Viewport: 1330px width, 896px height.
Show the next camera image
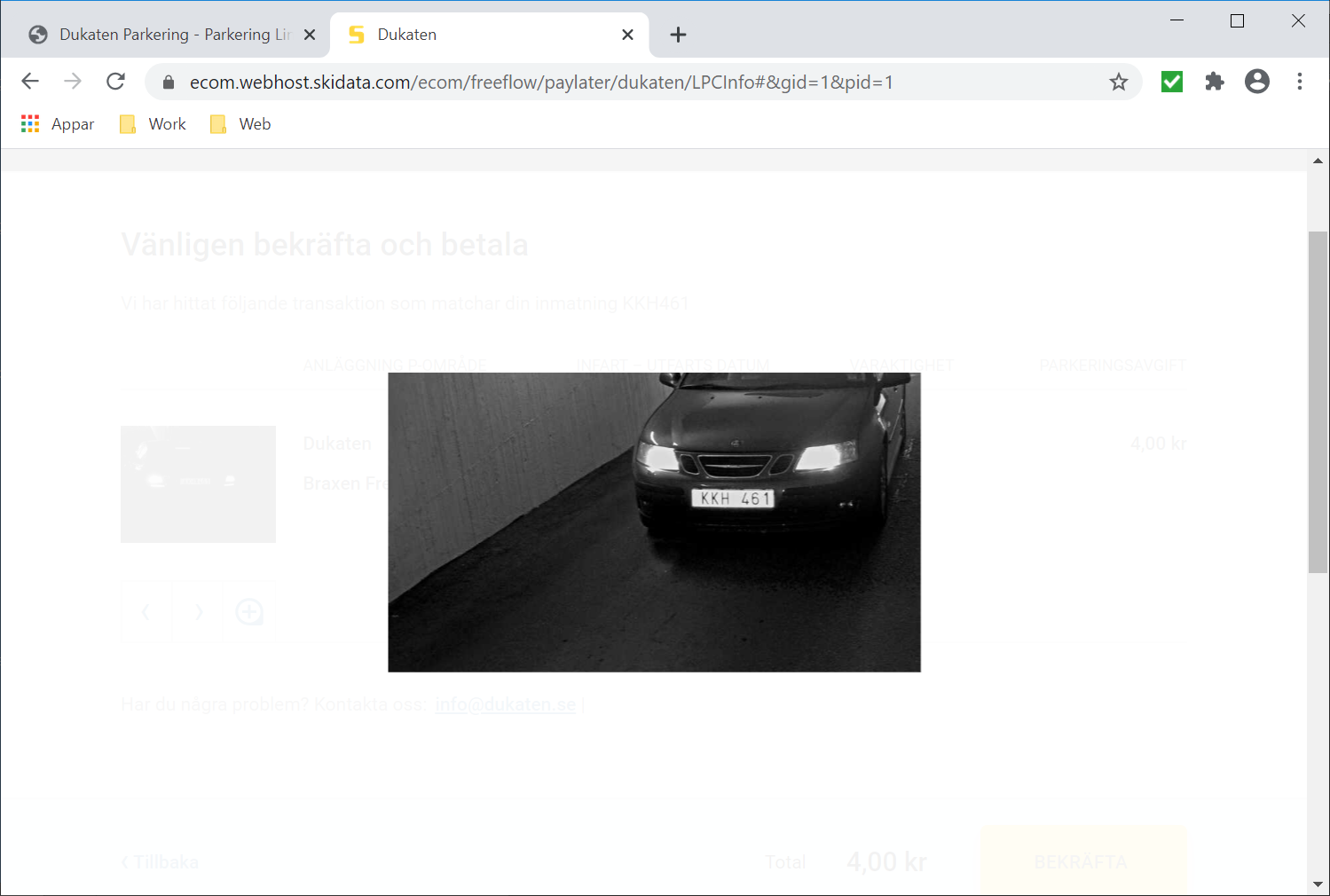click(x=198, y=612)
